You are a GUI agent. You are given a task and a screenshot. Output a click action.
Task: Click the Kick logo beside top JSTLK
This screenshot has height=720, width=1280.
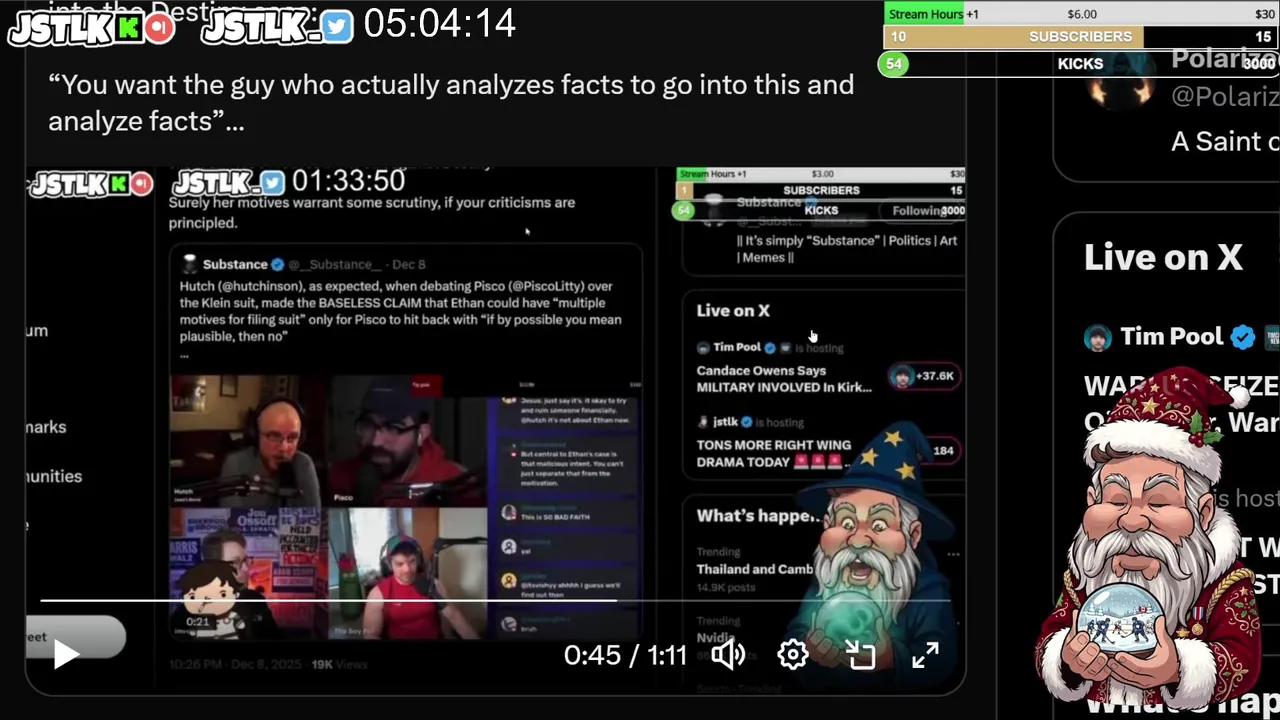pyautogui.click(x=127, y=28)
